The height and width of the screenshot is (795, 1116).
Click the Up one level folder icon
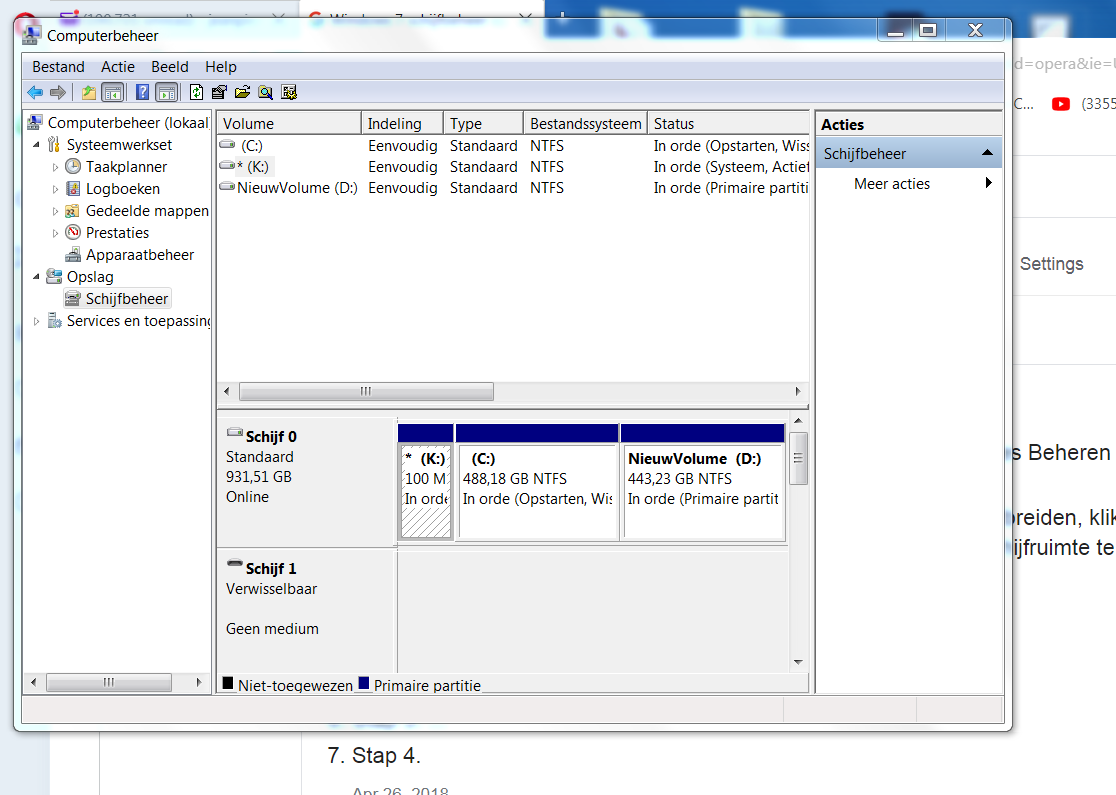click(88, 93)
